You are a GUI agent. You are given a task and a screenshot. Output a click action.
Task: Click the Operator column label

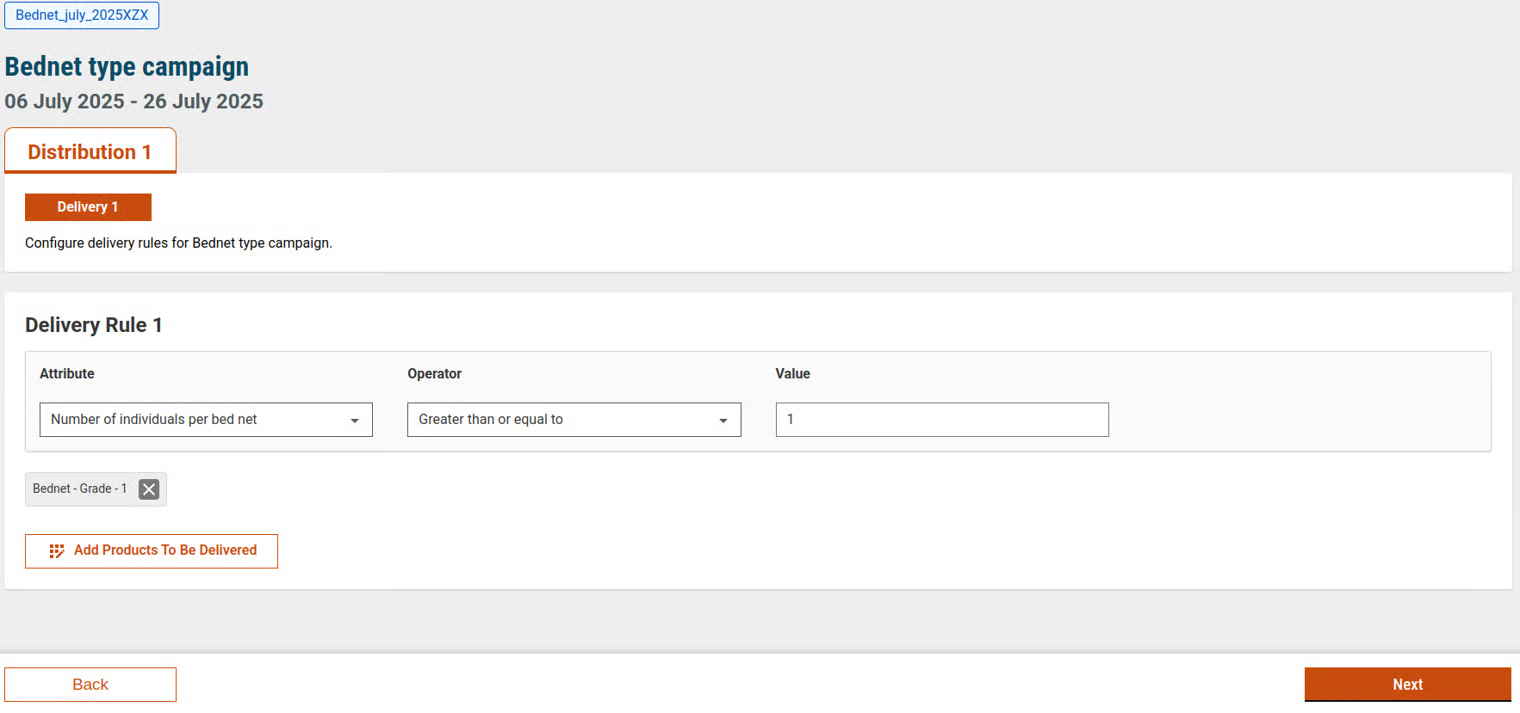pos(434,374)
